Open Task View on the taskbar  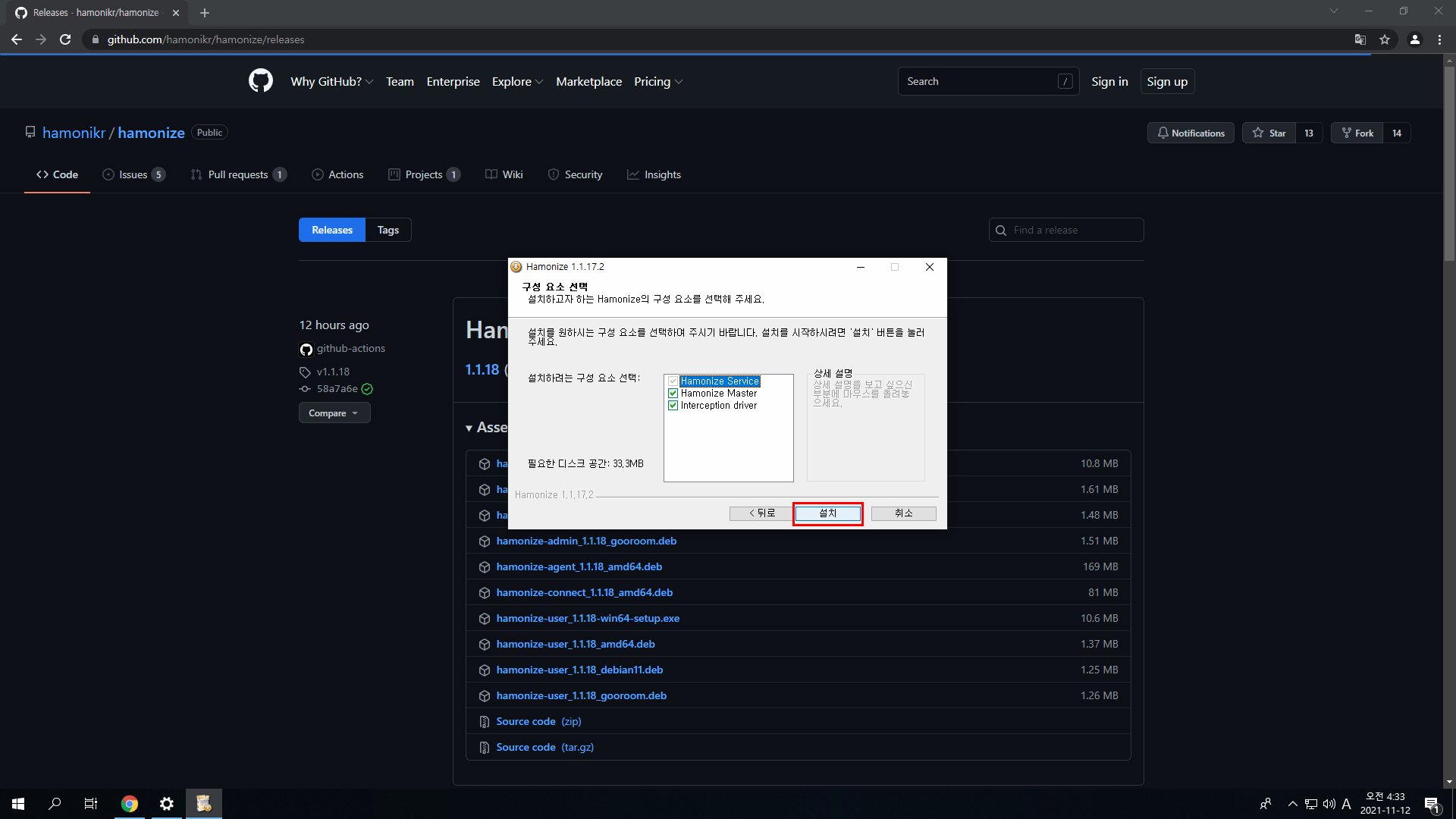point(91,804)
